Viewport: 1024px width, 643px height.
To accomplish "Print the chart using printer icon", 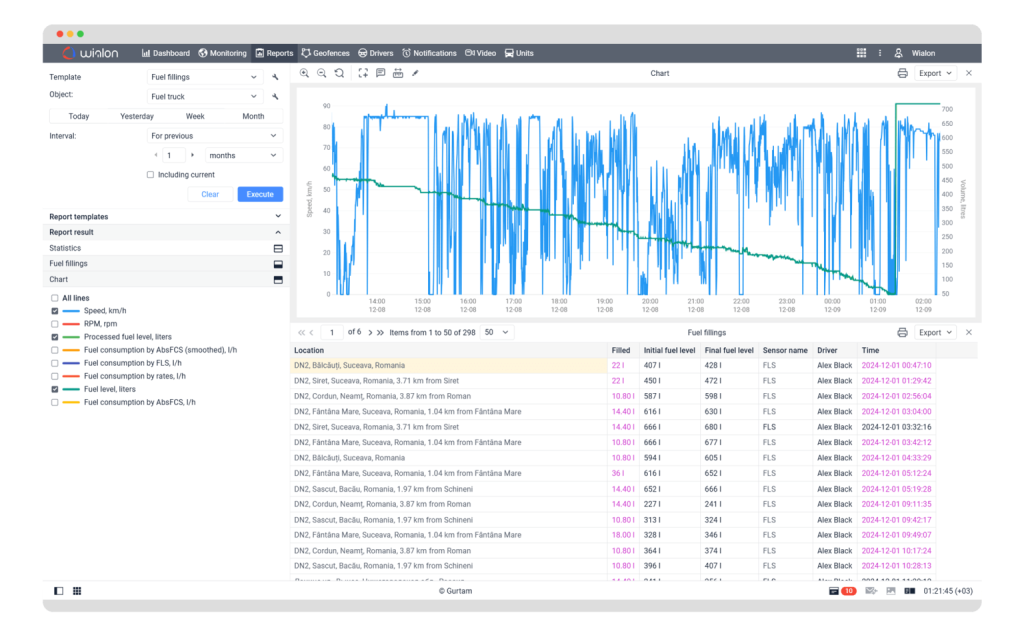I will click(x=903, y=73).
